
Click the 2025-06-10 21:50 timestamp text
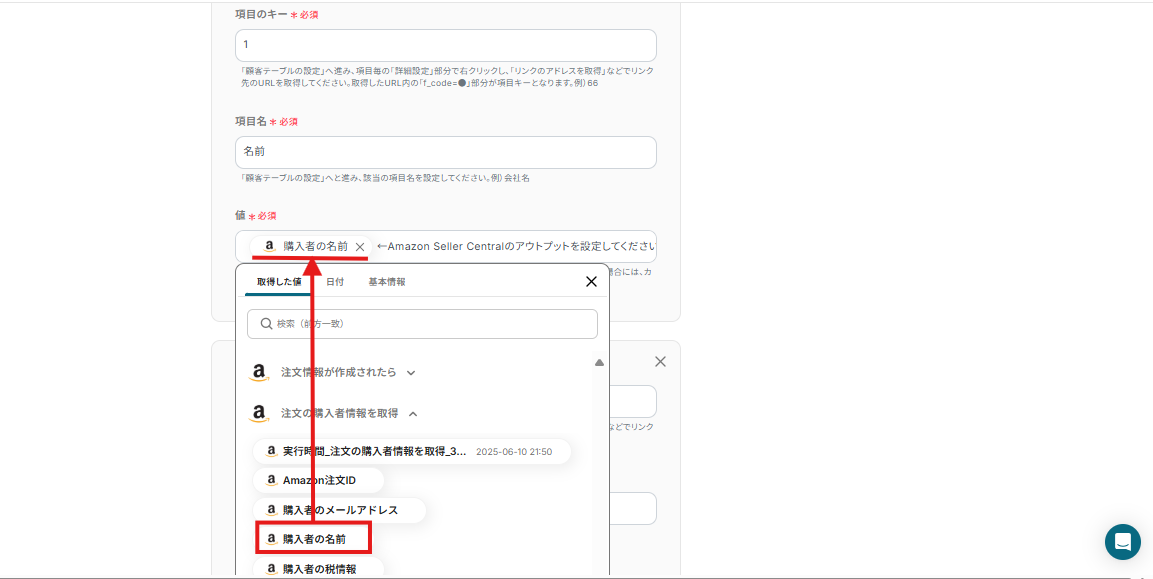(x=514, y=452)
